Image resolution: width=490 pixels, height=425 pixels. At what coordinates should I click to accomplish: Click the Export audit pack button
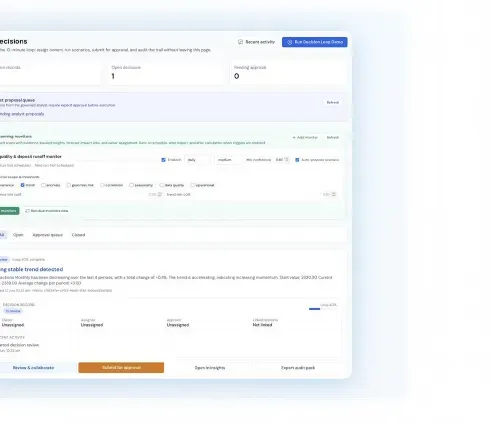point(298,368)
